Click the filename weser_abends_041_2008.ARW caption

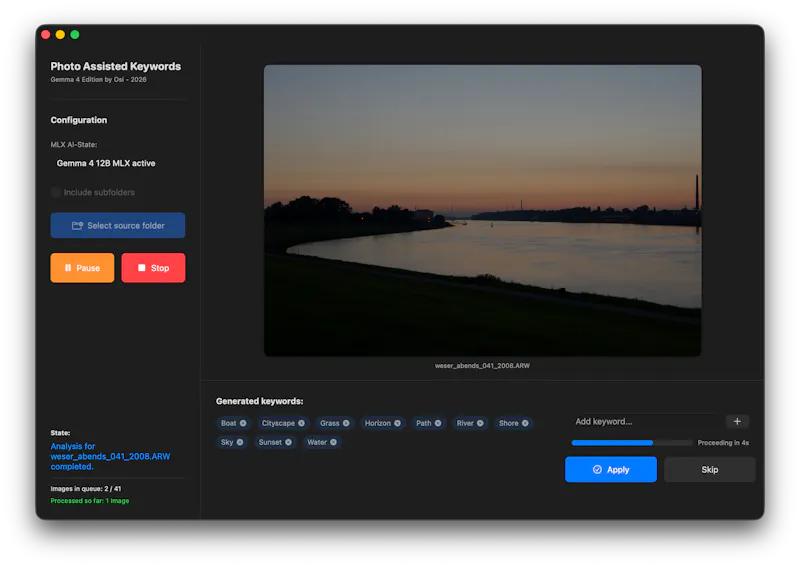pyautogui.click(x=482, y=365)
